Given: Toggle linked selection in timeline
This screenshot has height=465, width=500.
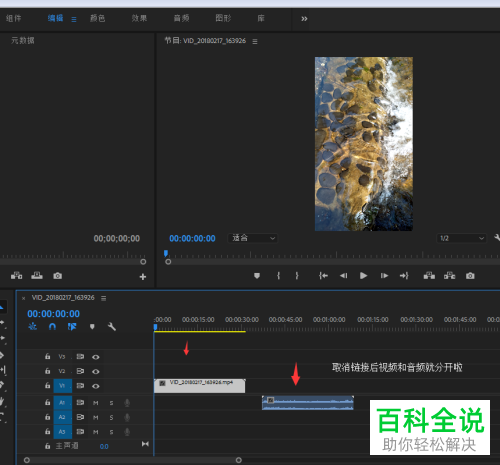Looking at the screenshot, I should click(72, 327).
